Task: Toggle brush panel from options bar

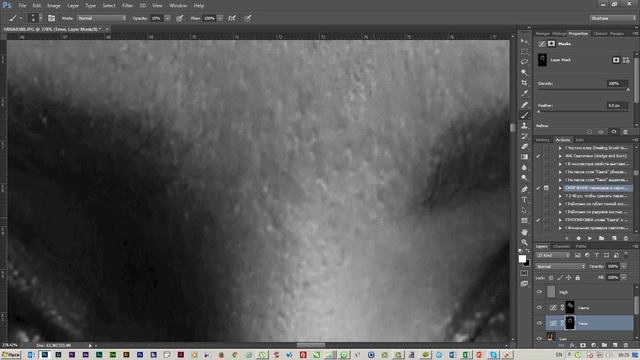Action: click(51, 18)
